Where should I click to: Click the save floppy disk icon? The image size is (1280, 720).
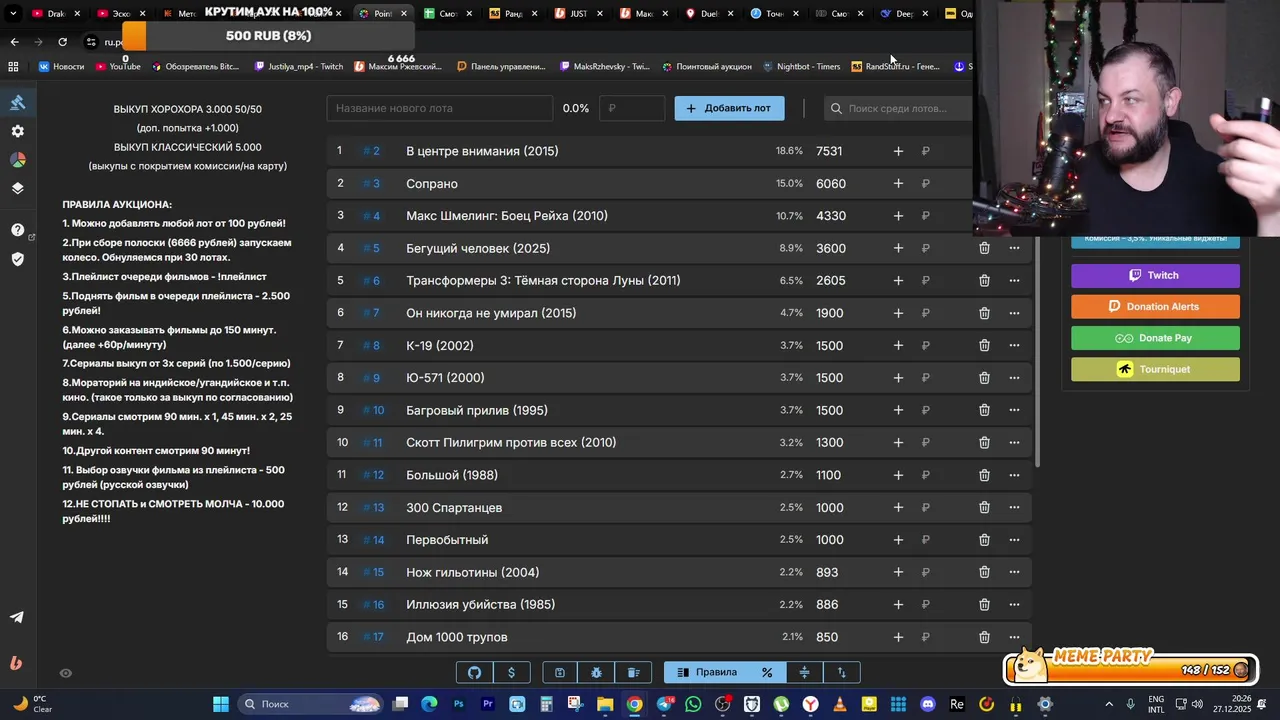coord(560,672)
